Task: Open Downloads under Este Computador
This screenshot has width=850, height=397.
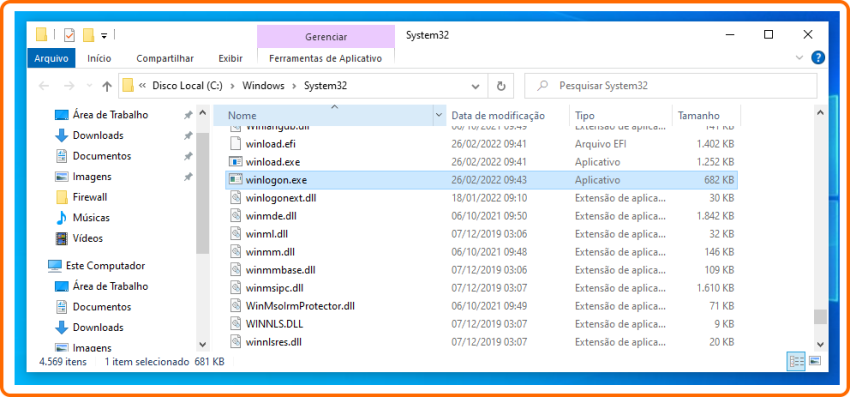Action: coord(98,327)
